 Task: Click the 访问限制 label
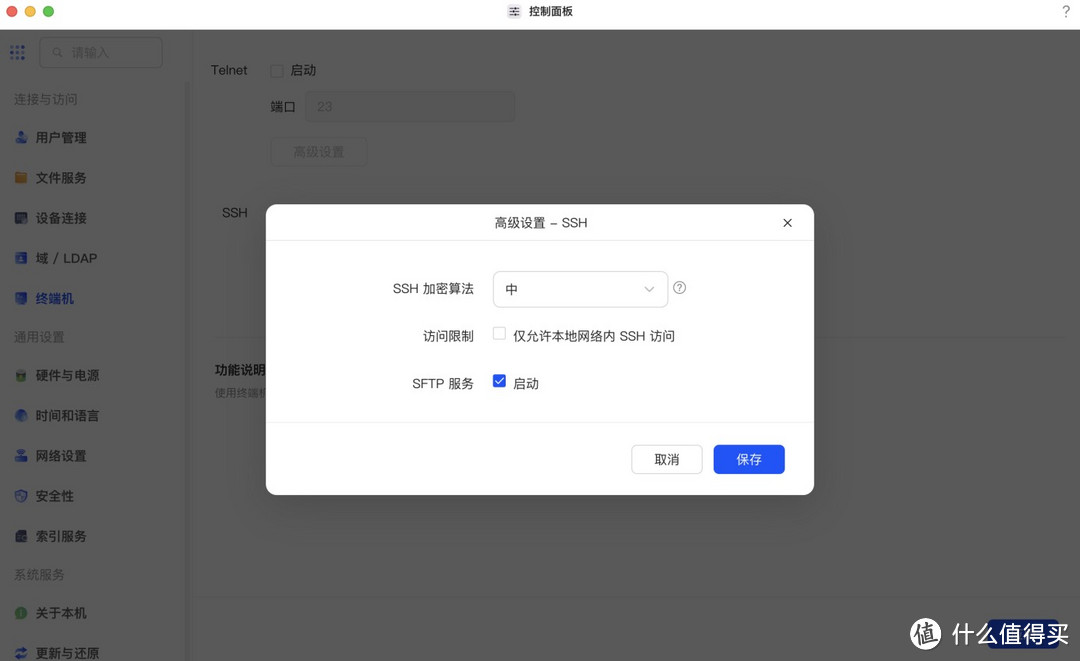tap(448, 336)
